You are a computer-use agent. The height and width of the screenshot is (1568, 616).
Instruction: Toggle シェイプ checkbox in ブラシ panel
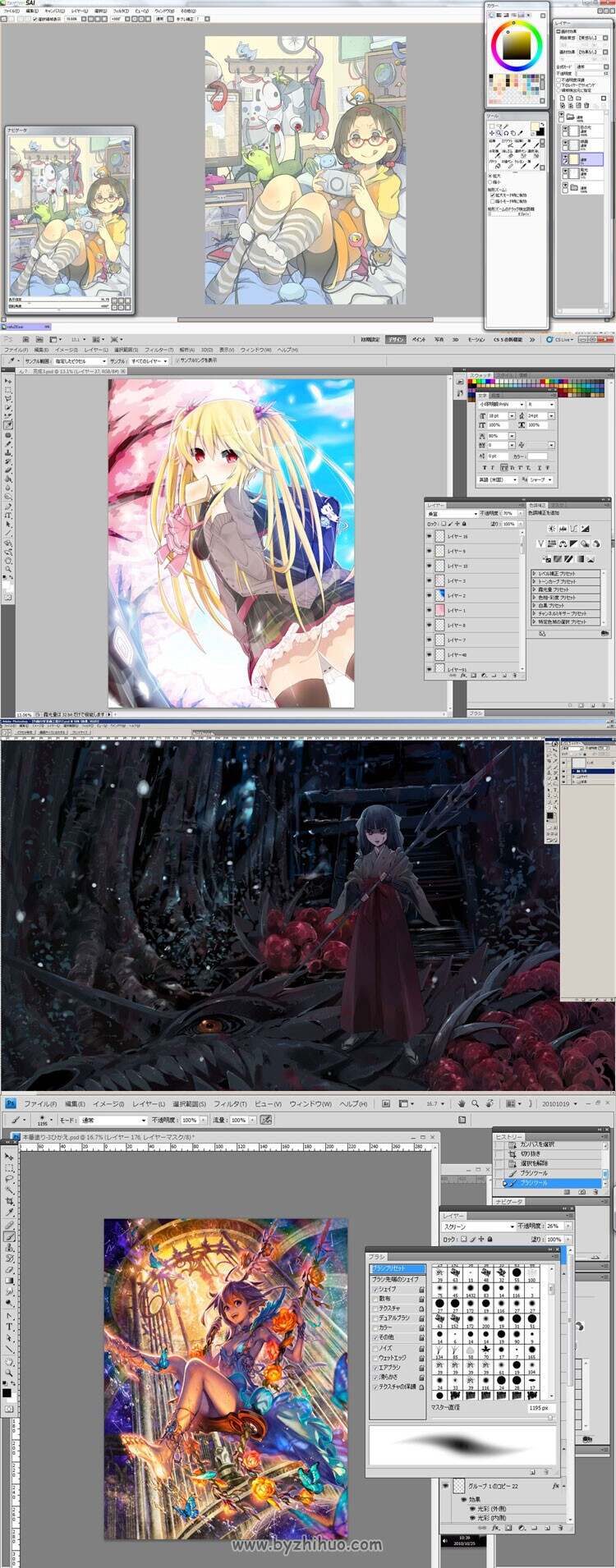pos(375,1289)
